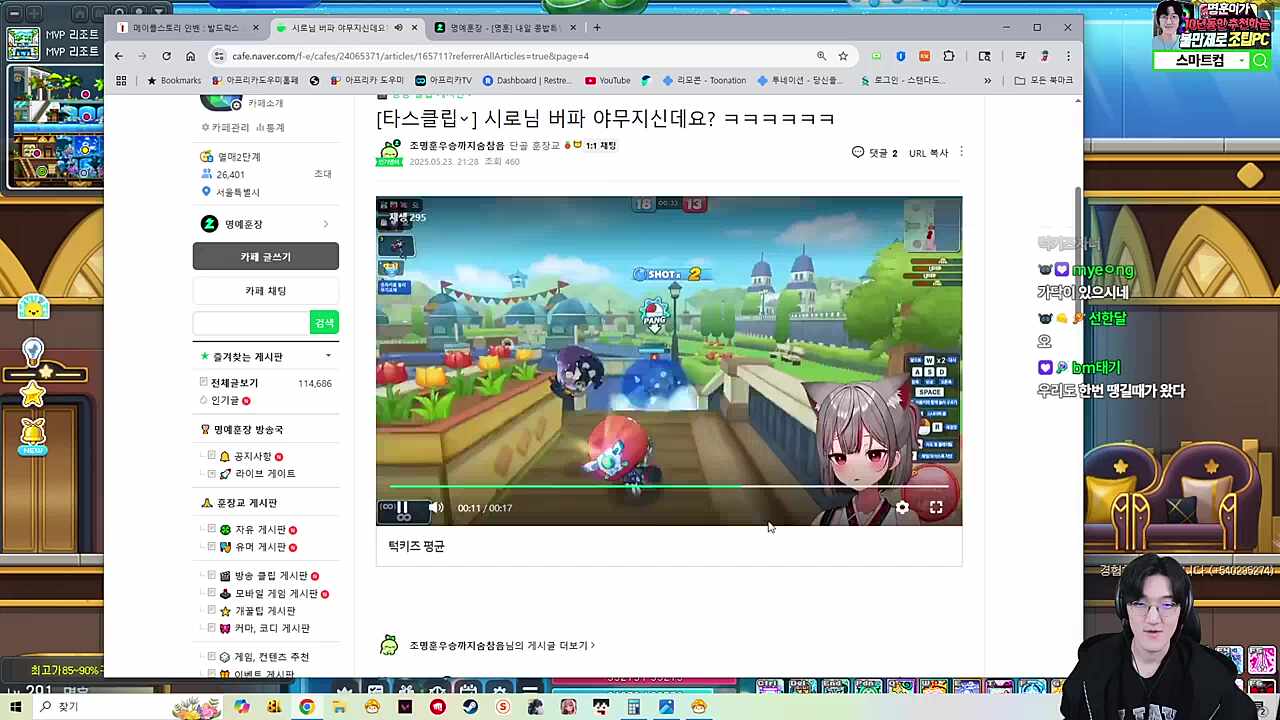The width and height of the screenshot is (1280, 720).
Task: Open the video player settings gear
Action: [902, 508]
